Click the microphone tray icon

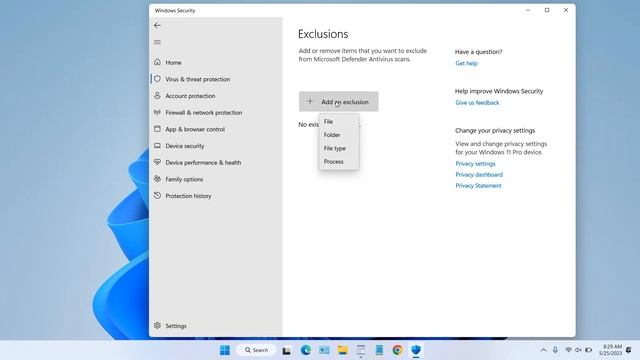(x=556, y=350)
